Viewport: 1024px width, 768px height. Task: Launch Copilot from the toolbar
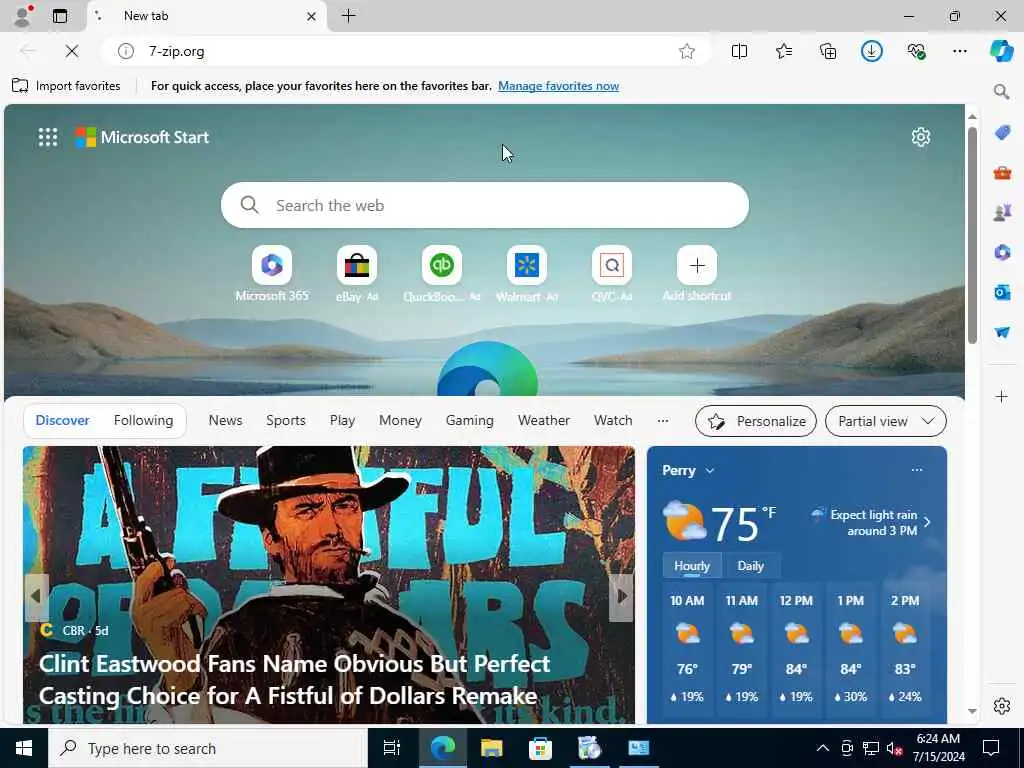coord(1002,51)
